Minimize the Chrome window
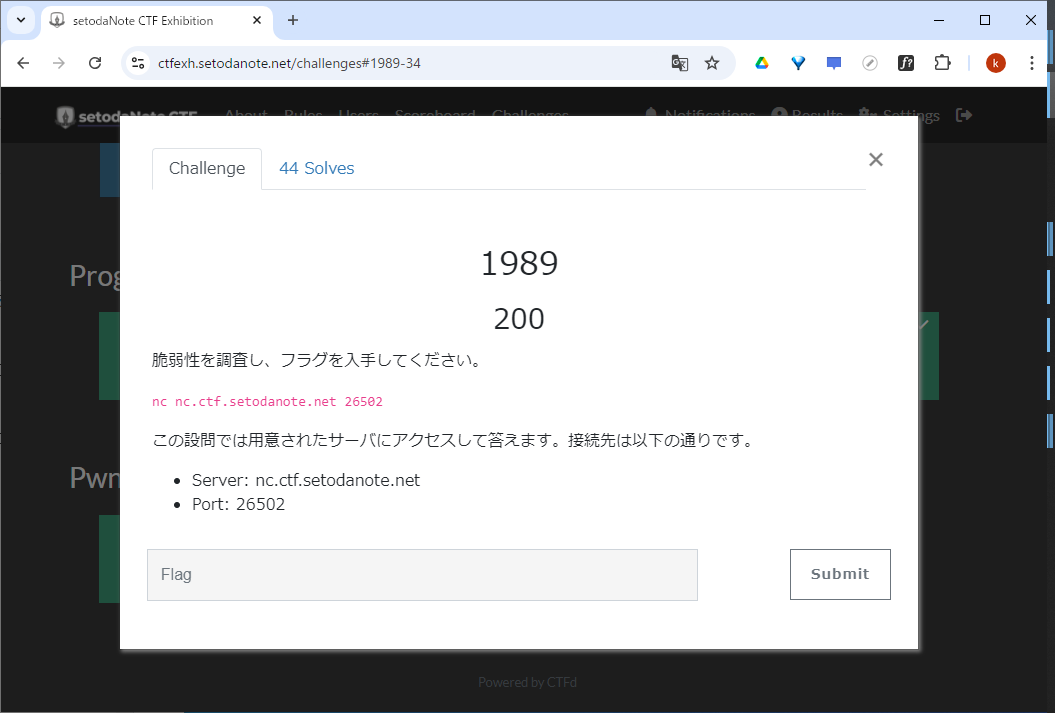The height and width of the screenshot is (713, 1055). tap(939, 20)
